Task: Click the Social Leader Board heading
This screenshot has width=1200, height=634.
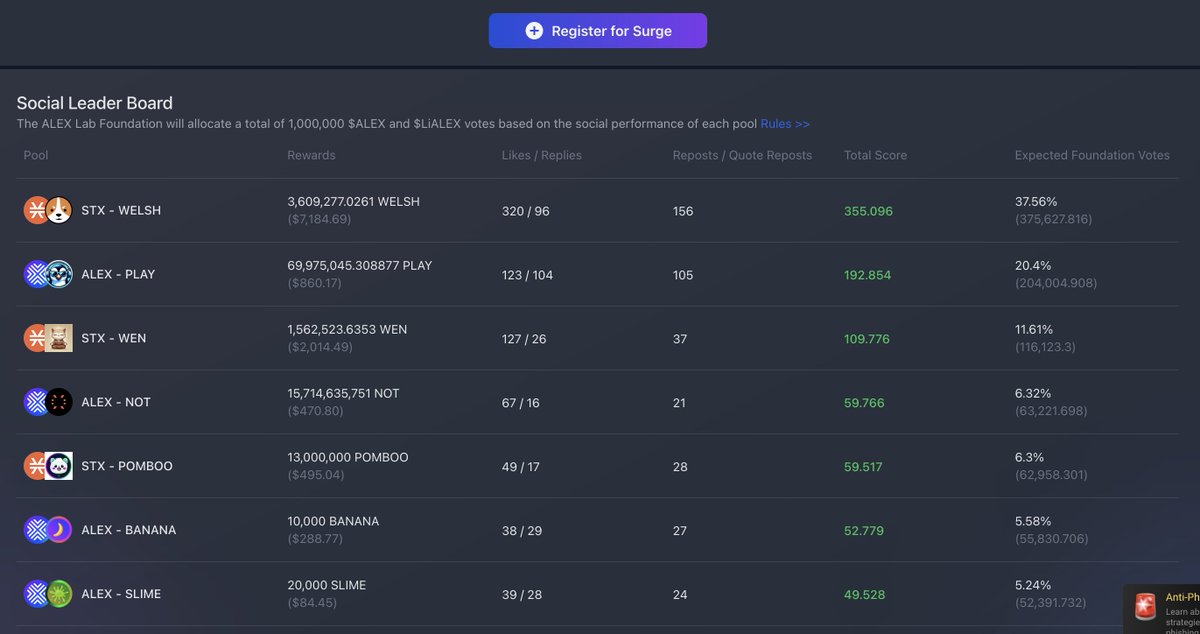Action: [x=95, y=103]
